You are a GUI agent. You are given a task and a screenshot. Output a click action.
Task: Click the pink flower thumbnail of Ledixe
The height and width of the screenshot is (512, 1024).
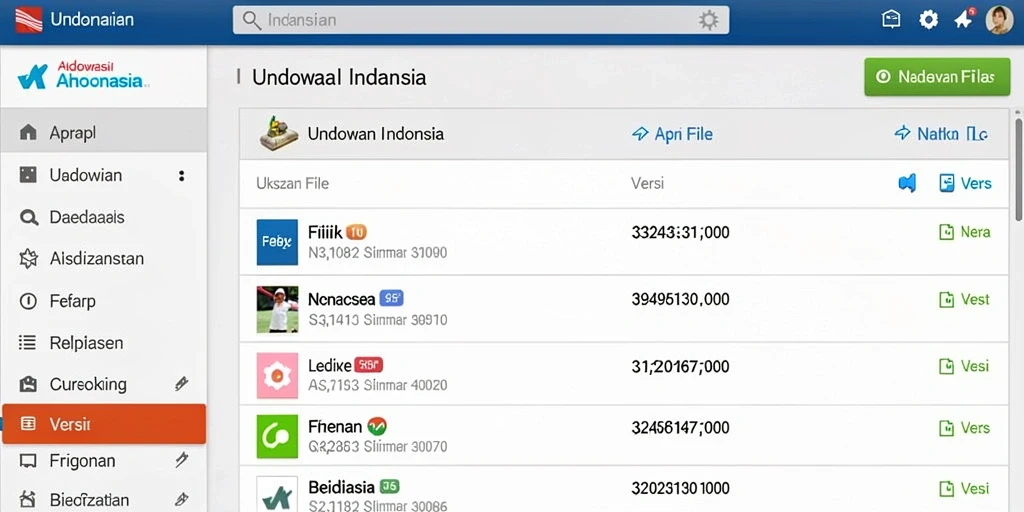(x=278, y=376)
